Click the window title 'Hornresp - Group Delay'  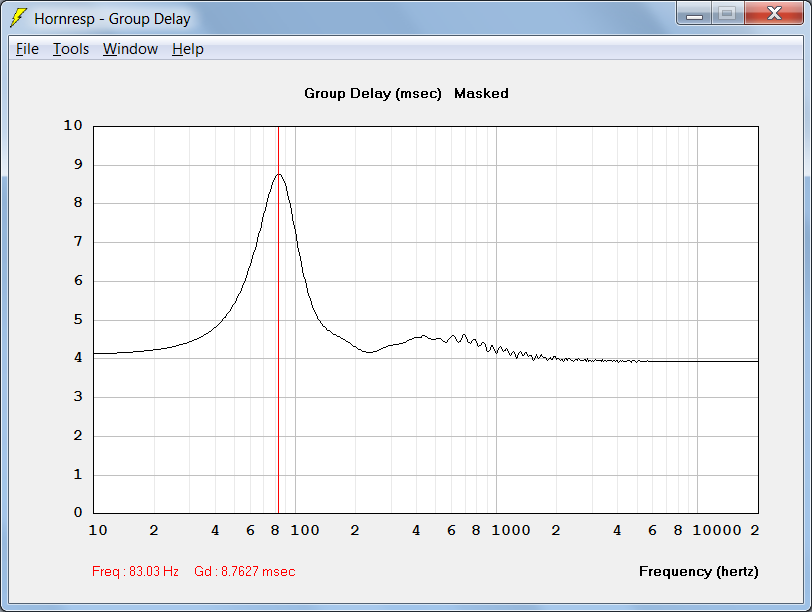click(x=112, y=19)
